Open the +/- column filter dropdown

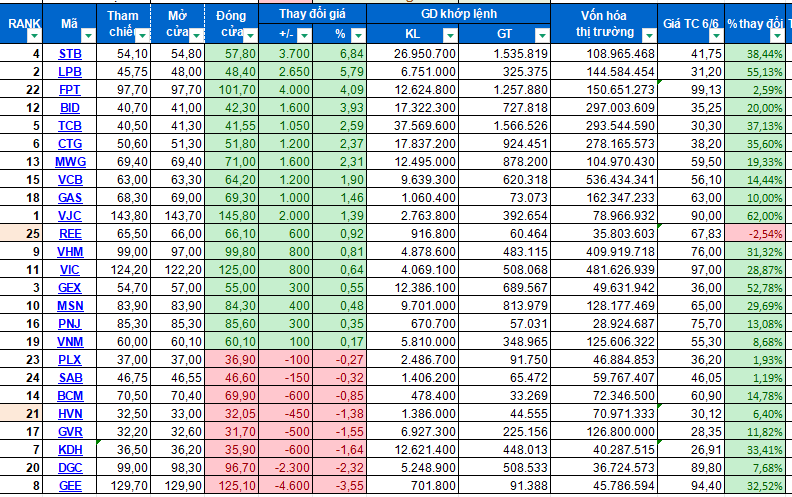click(x=304, y=35)
